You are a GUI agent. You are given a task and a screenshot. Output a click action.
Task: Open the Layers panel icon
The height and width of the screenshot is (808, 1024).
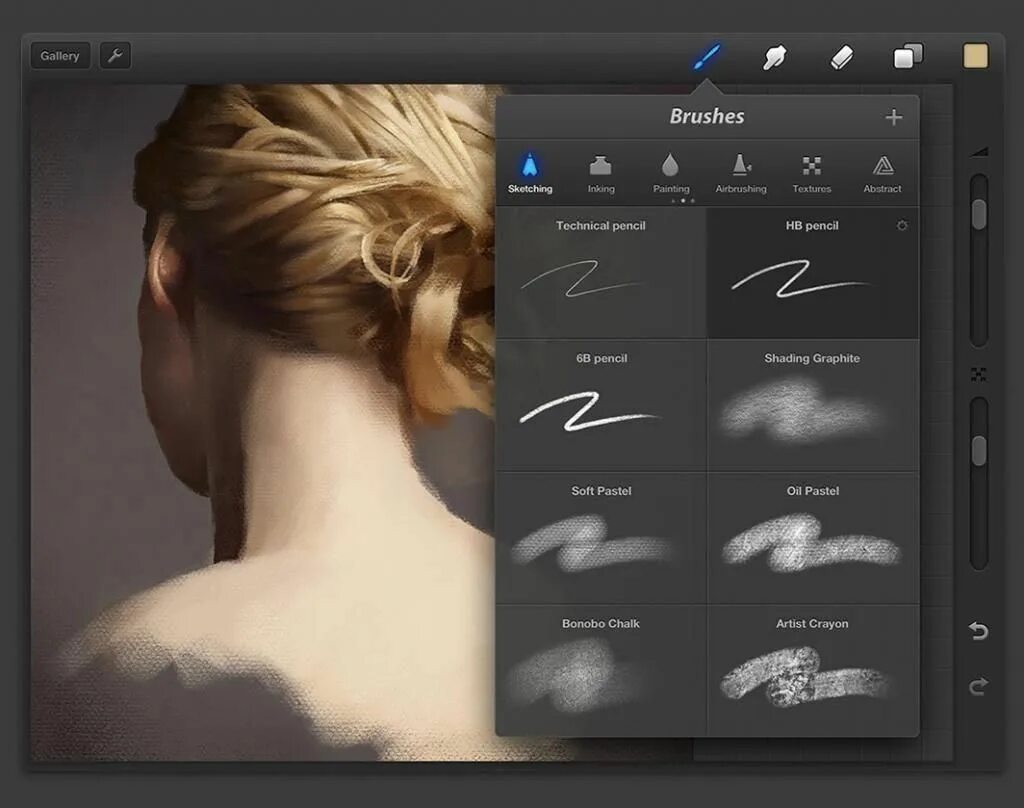pos(908,56)
